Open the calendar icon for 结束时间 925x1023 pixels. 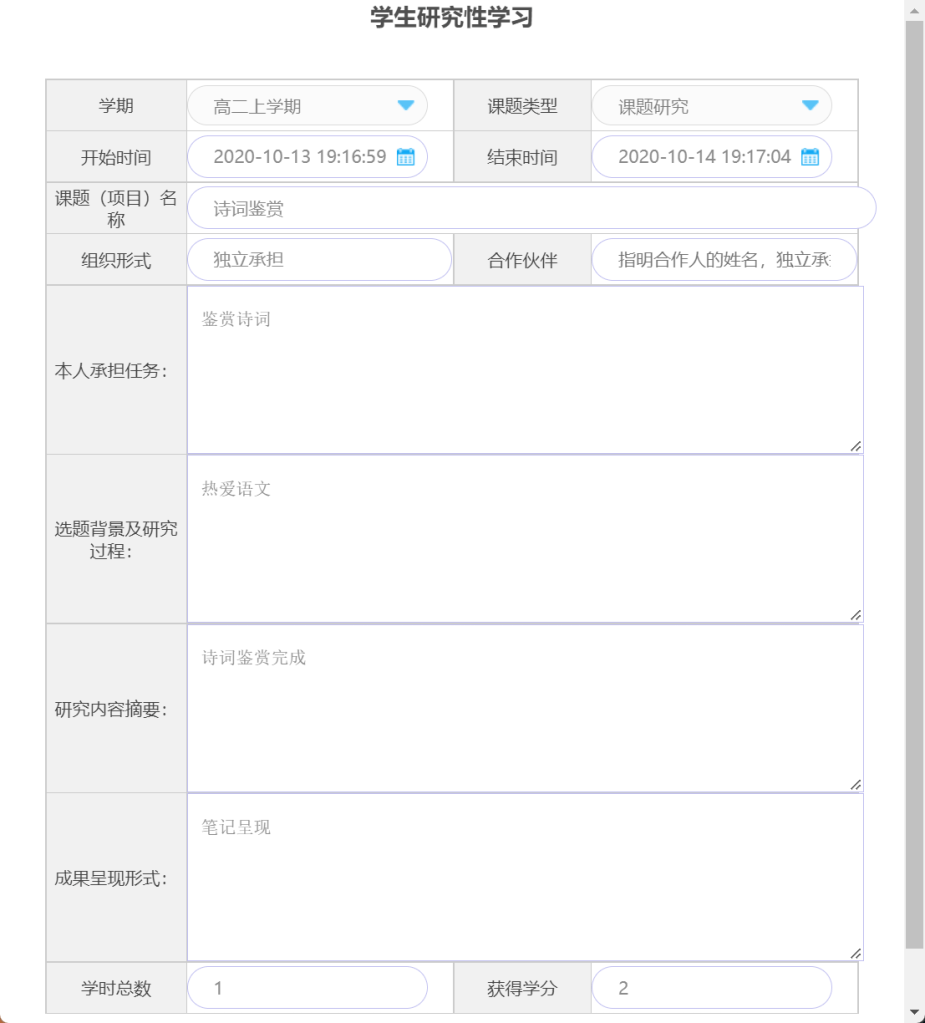pos(810,157)
